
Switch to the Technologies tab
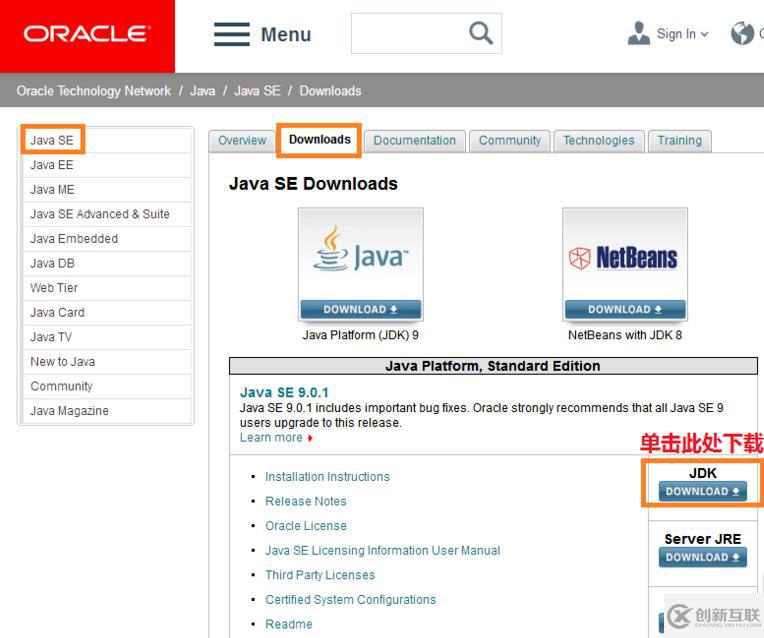(x=599, y=141)
